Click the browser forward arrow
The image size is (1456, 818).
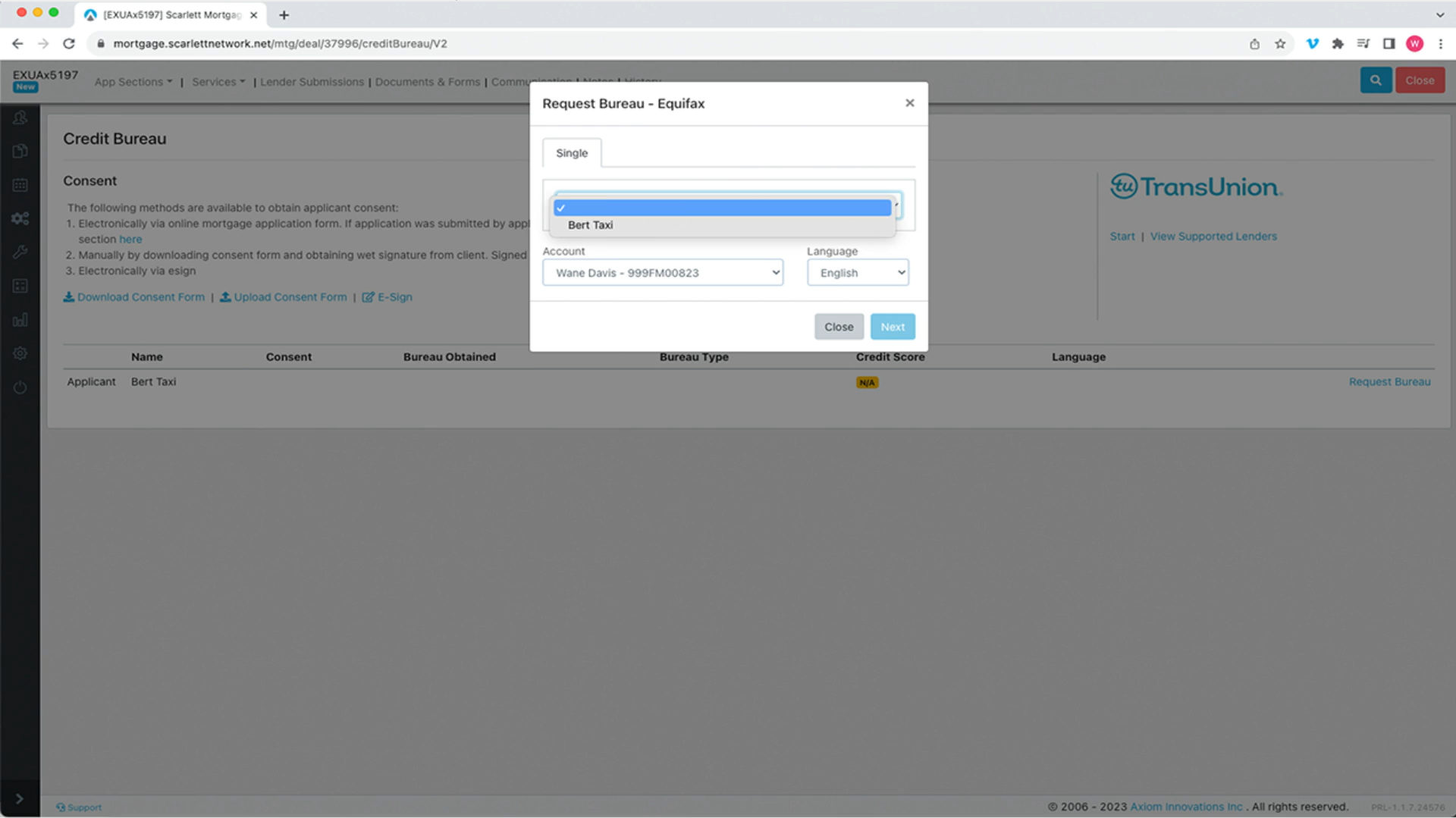coord(43,44)
